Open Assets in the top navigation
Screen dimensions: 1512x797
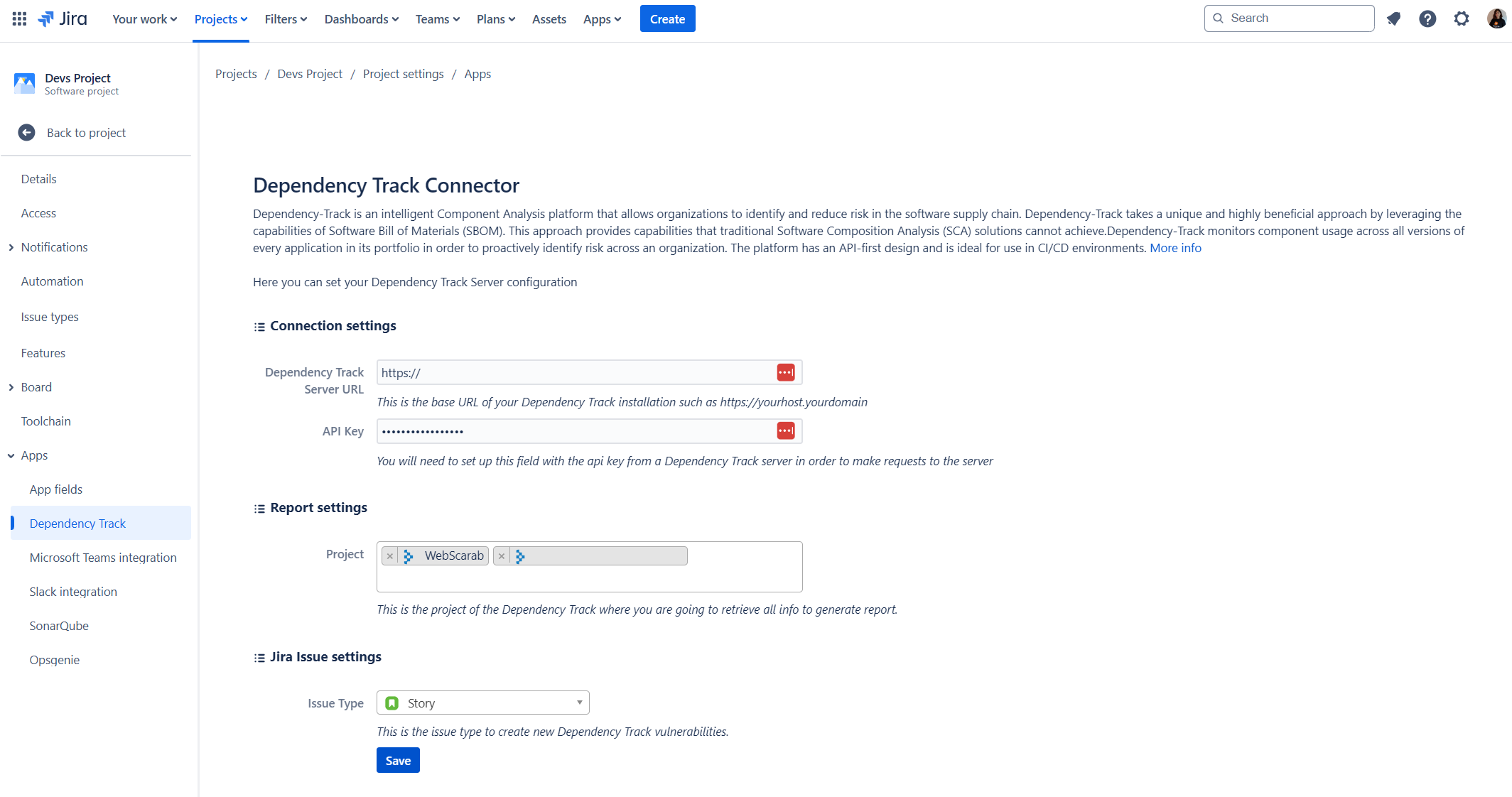[x=549, y=19]
